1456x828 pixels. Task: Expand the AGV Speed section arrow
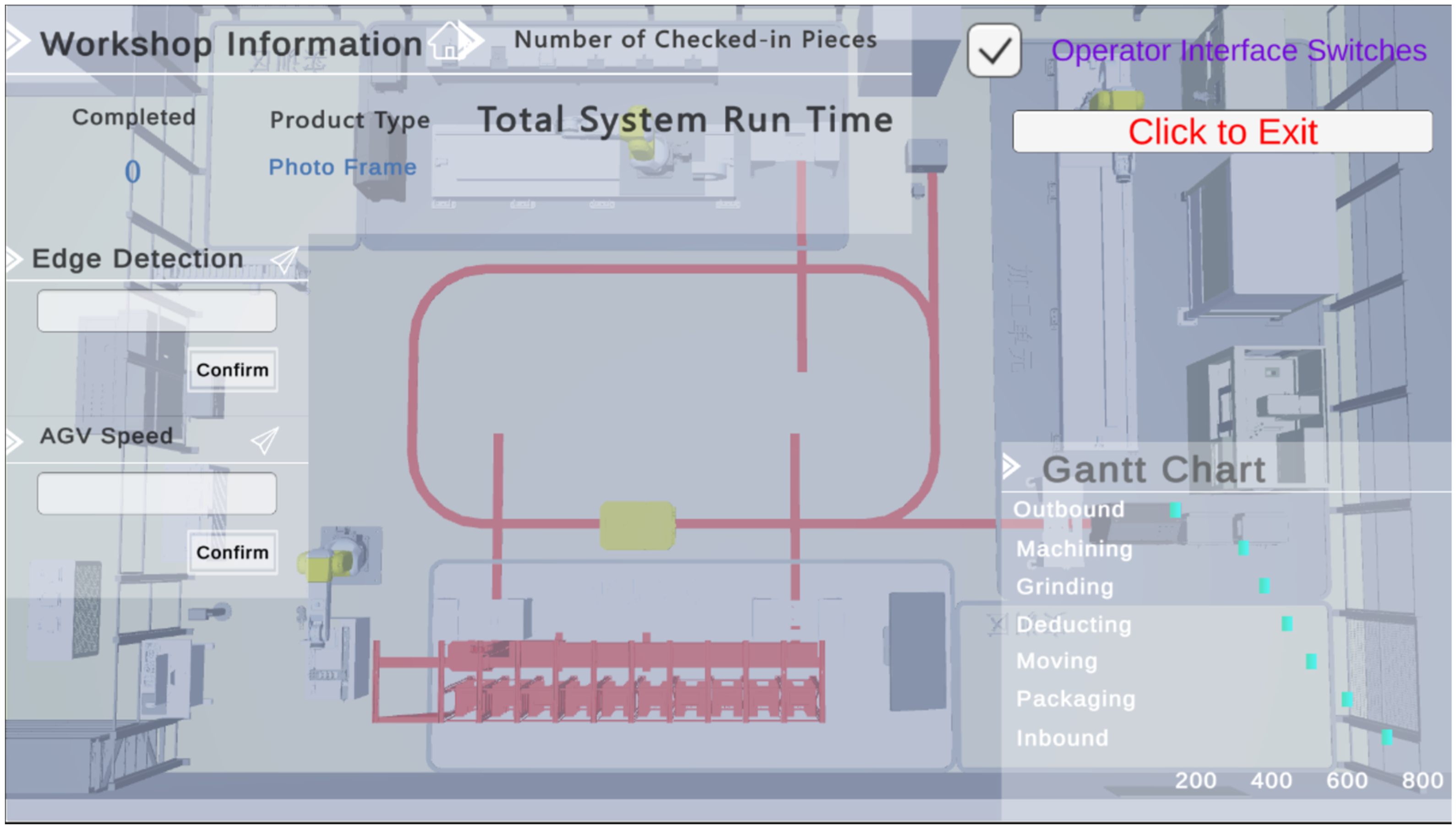(x=13, y=441)
